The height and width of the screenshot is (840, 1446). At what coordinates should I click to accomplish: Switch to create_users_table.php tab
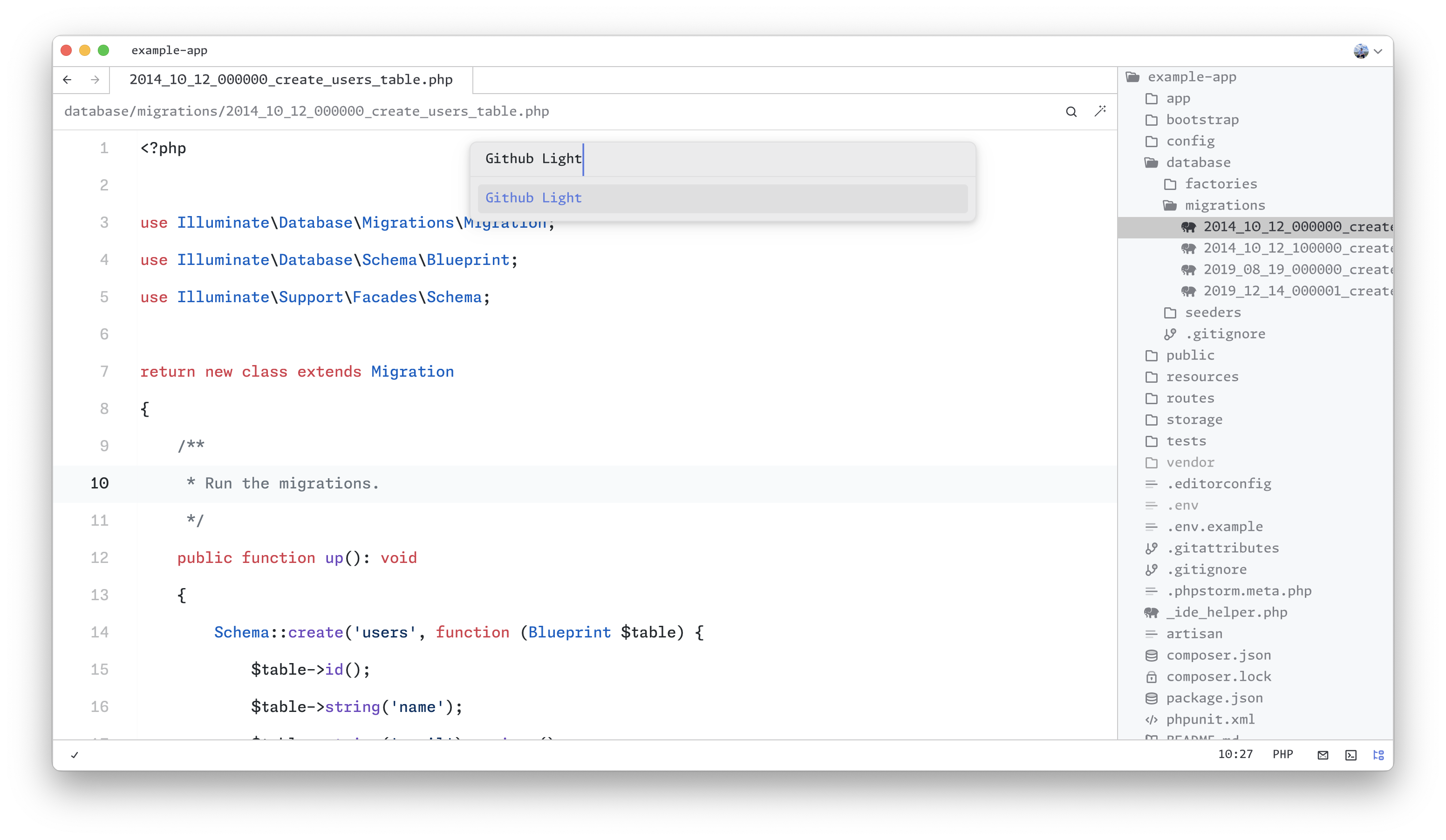(x=291, y=80)
